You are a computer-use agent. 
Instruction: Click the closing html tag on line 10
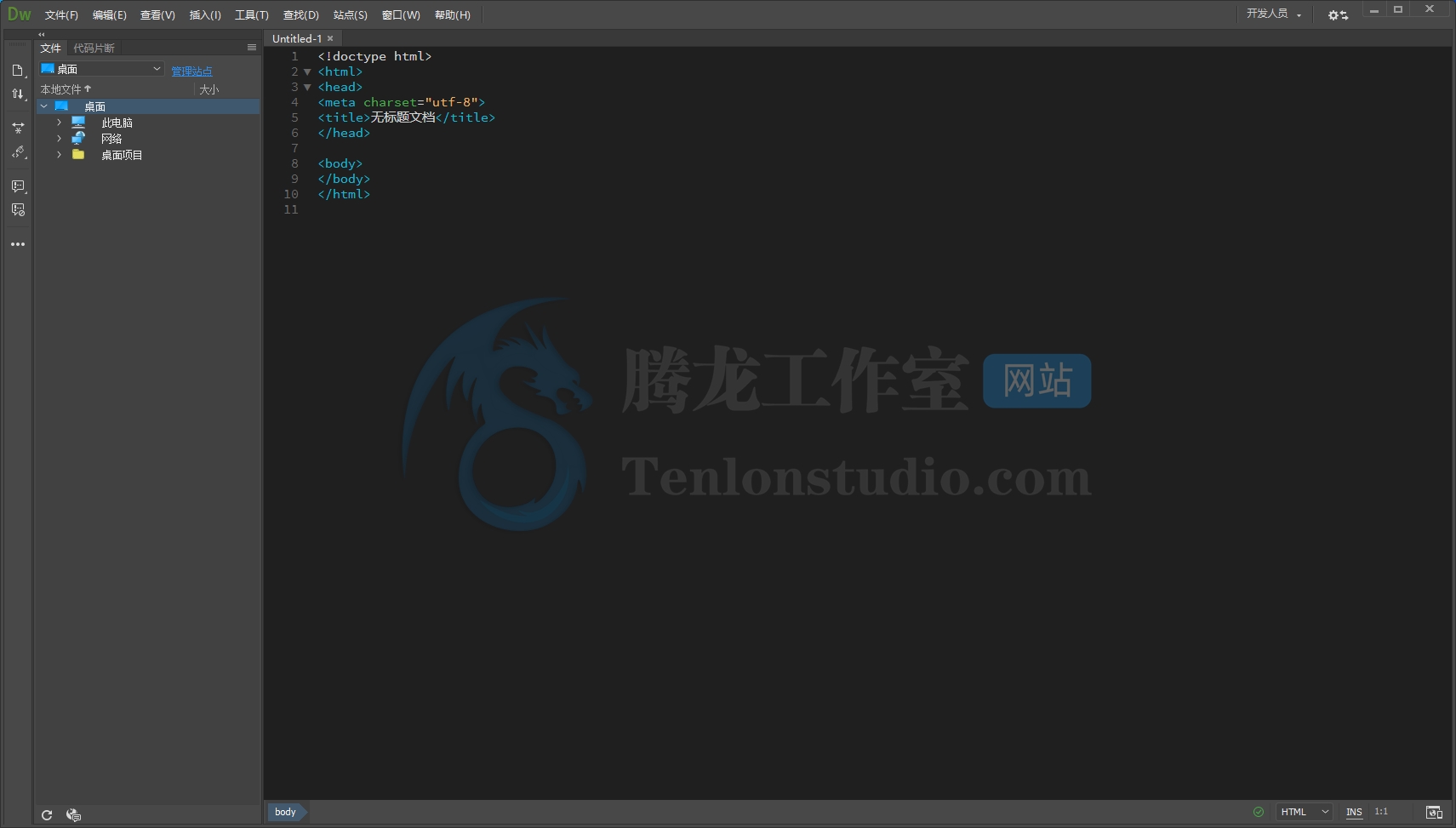(344, 194)
